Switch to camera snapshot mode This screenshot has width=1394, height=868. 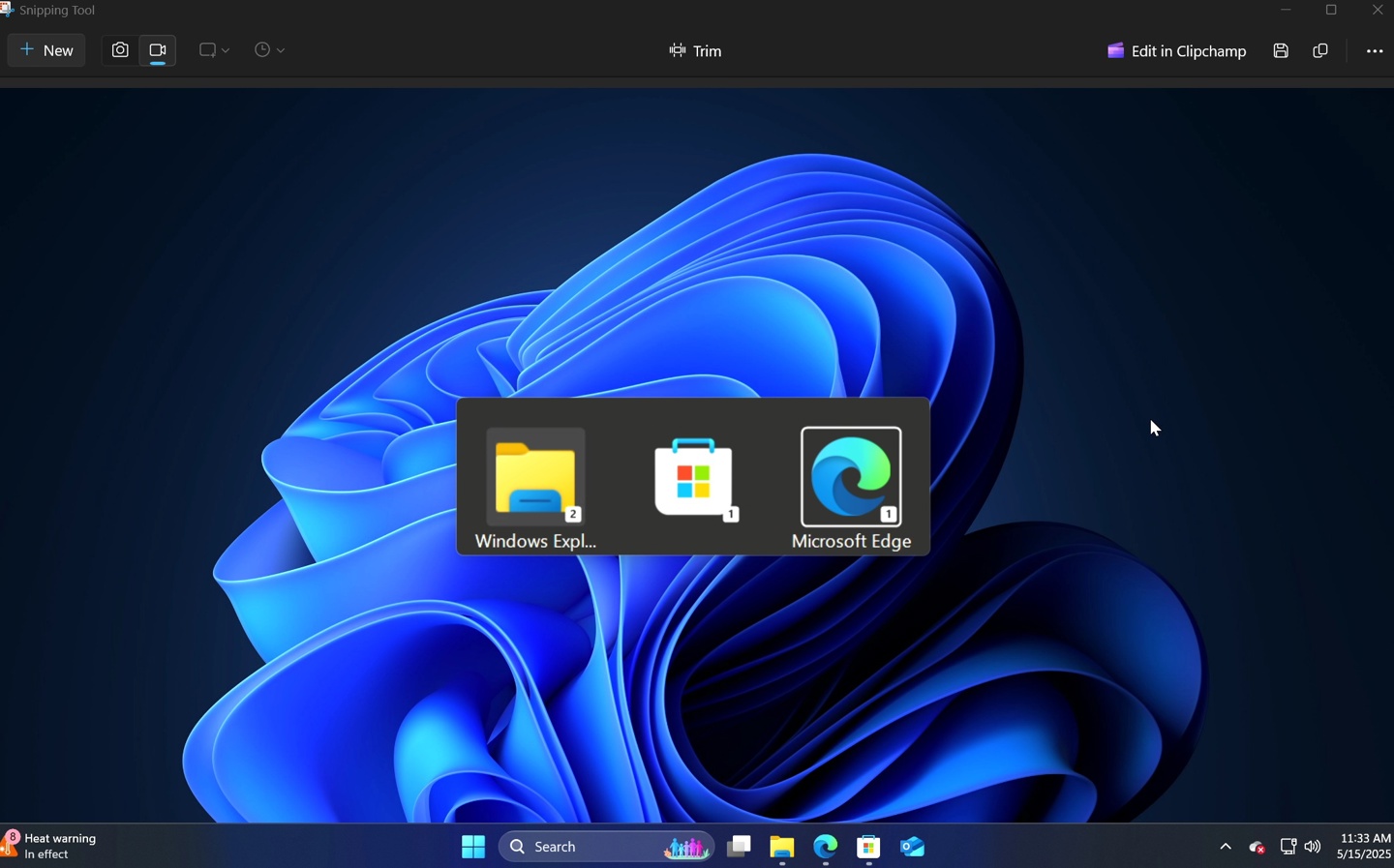(x=119, y=50)
